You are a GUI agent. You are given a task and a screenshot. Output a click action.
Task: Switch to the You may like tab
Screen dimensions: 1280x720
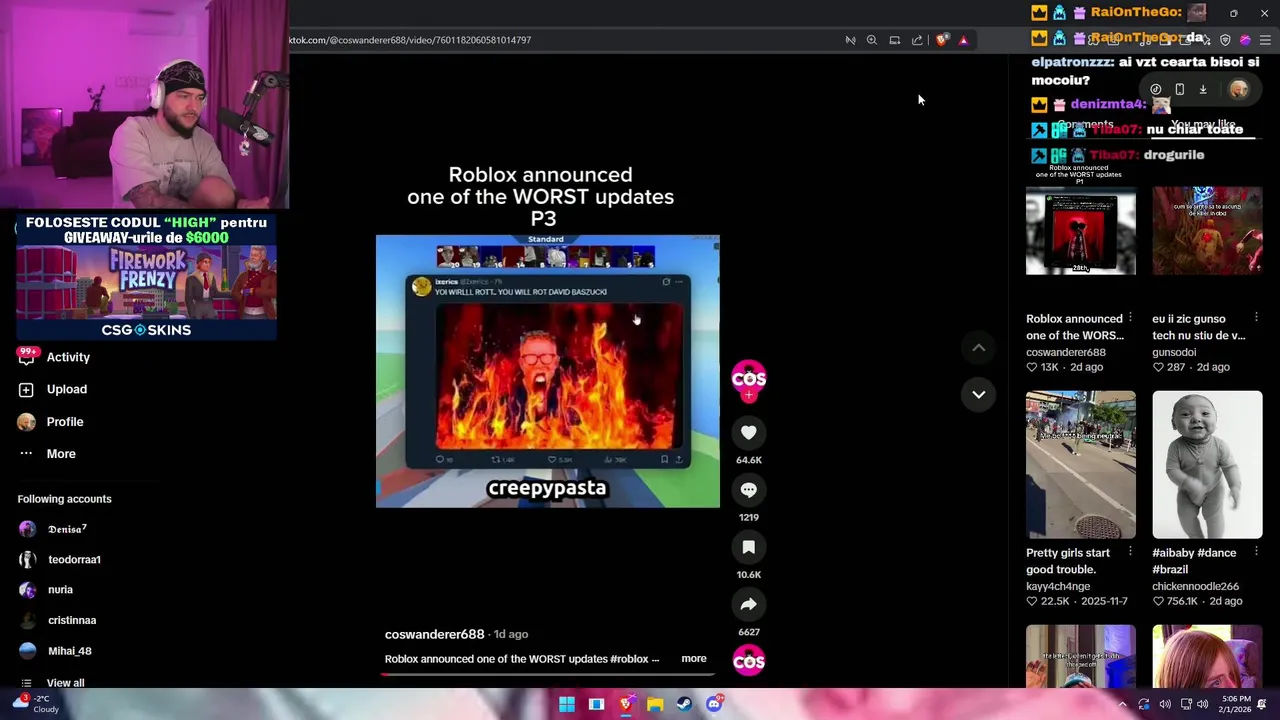tap(1203, 125)
